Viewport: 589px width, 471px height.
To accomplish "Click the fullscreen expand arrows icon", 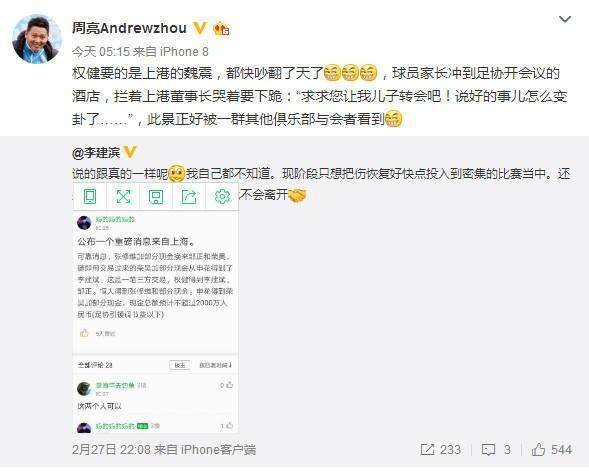I will click(x=123, y=196).
